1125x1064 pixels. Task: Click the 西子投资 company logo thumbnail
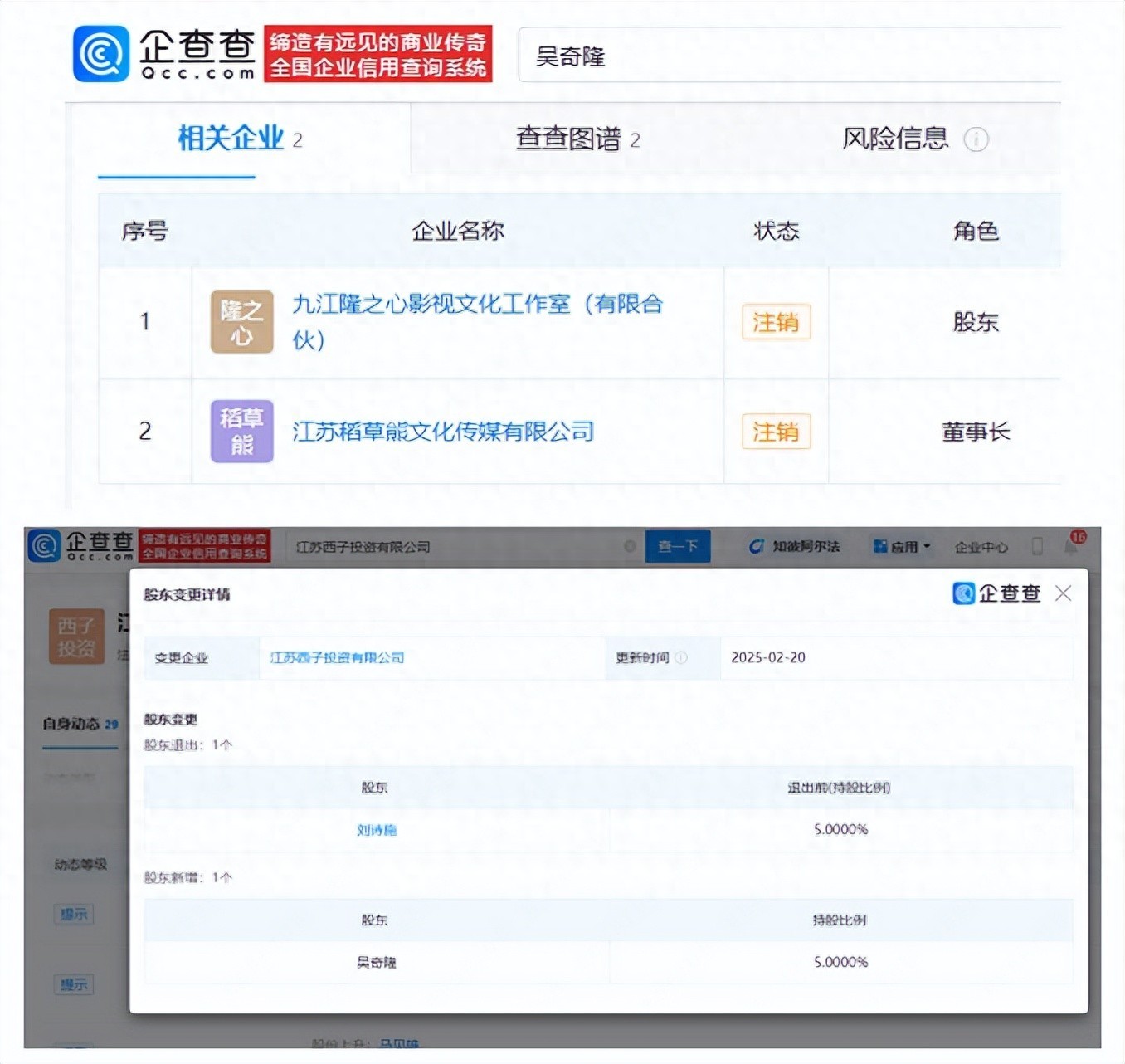click(x=76, y=637)
